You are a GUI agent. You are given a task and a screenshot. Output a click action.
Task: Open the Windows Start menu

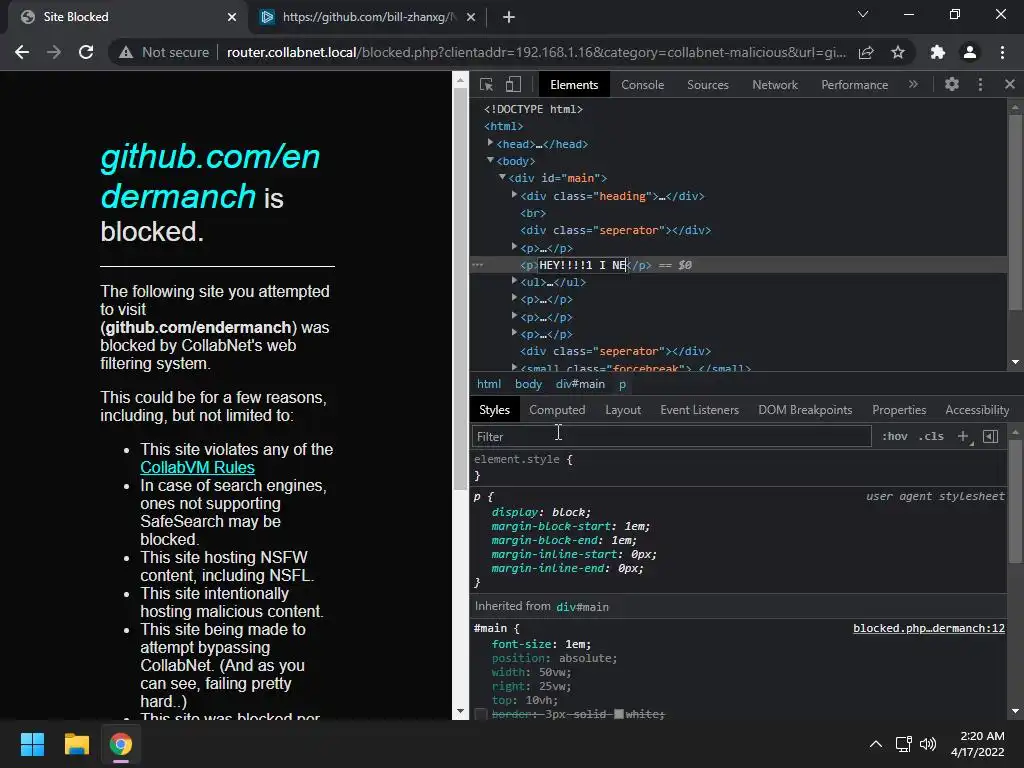click(32, 744)
